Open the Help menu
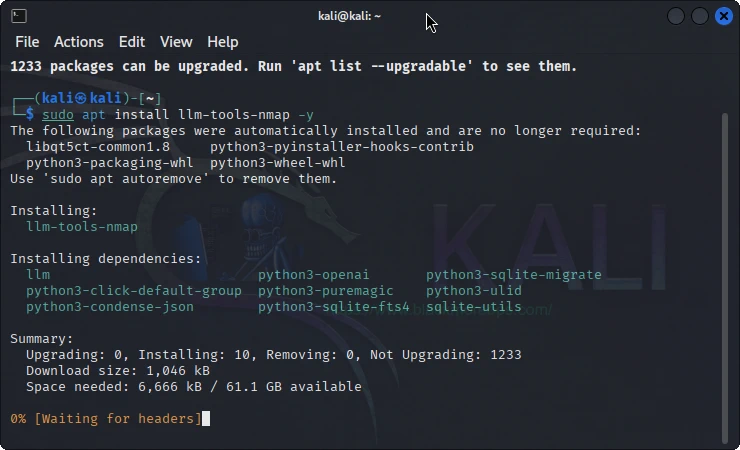This screenshot has height=450, width=740. click(x=223, y=42)
